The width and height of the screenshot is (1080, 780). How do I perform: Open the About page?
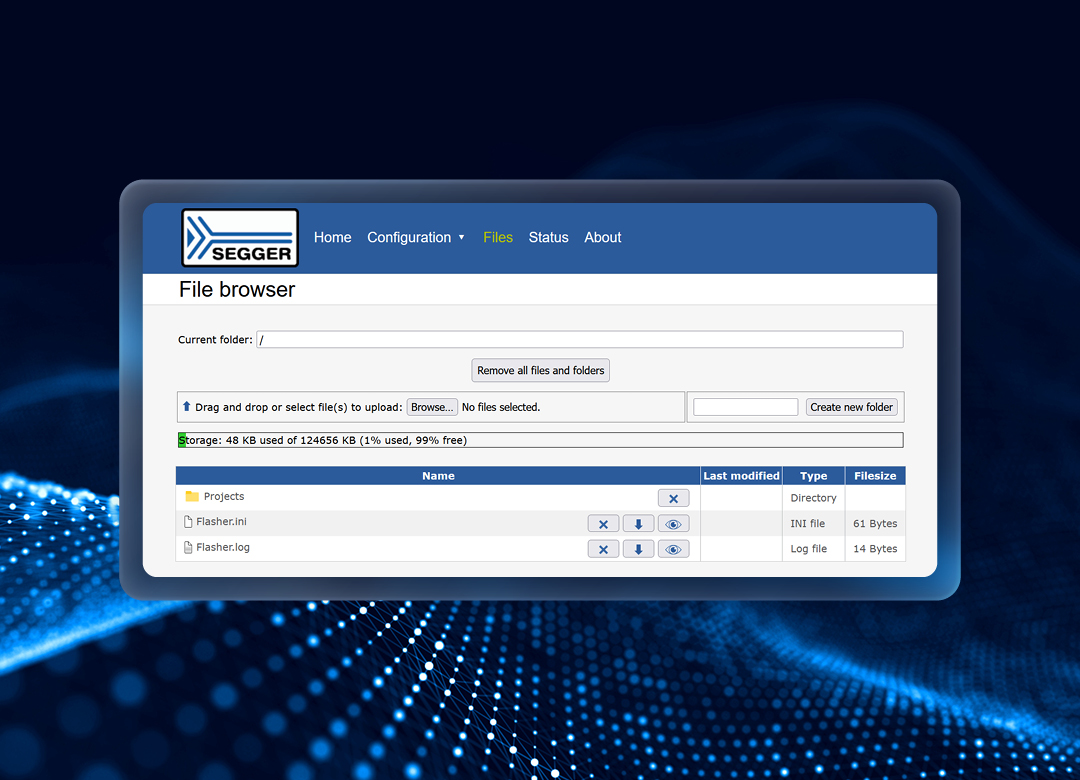tap(602, 238)
